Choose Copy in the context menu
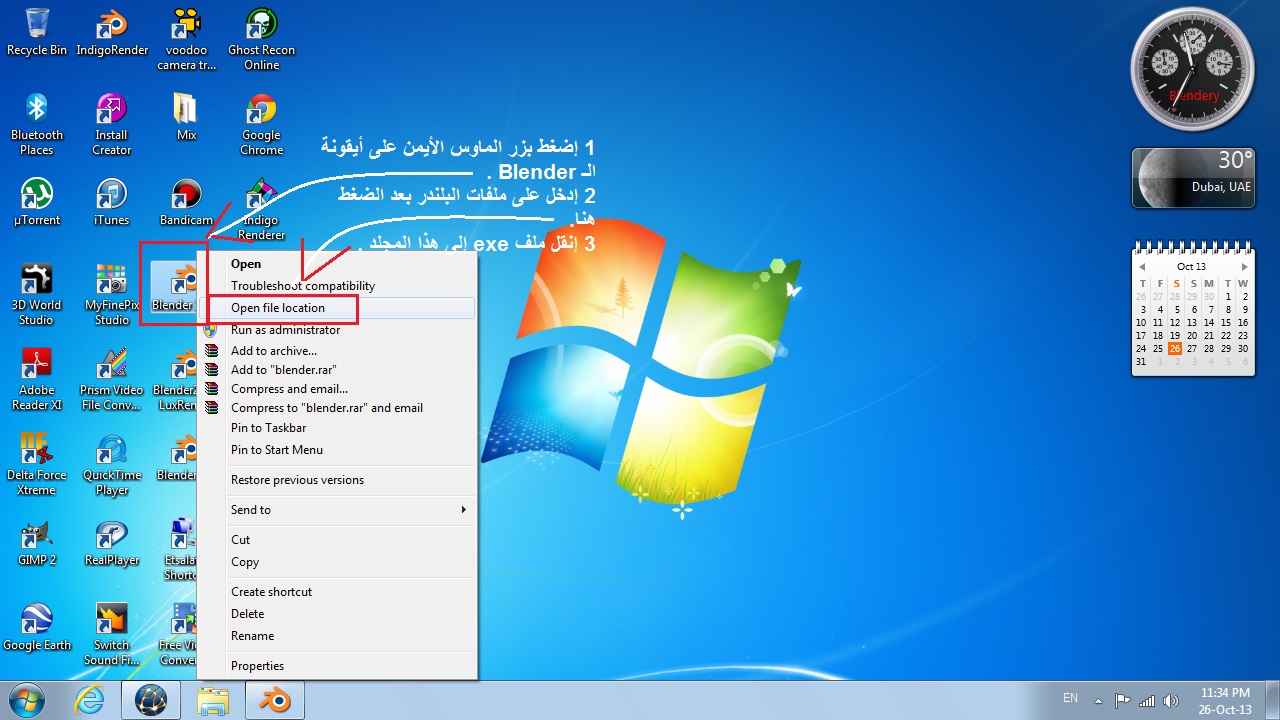Viewport: 1280px width, 720px height. [338, 562]
